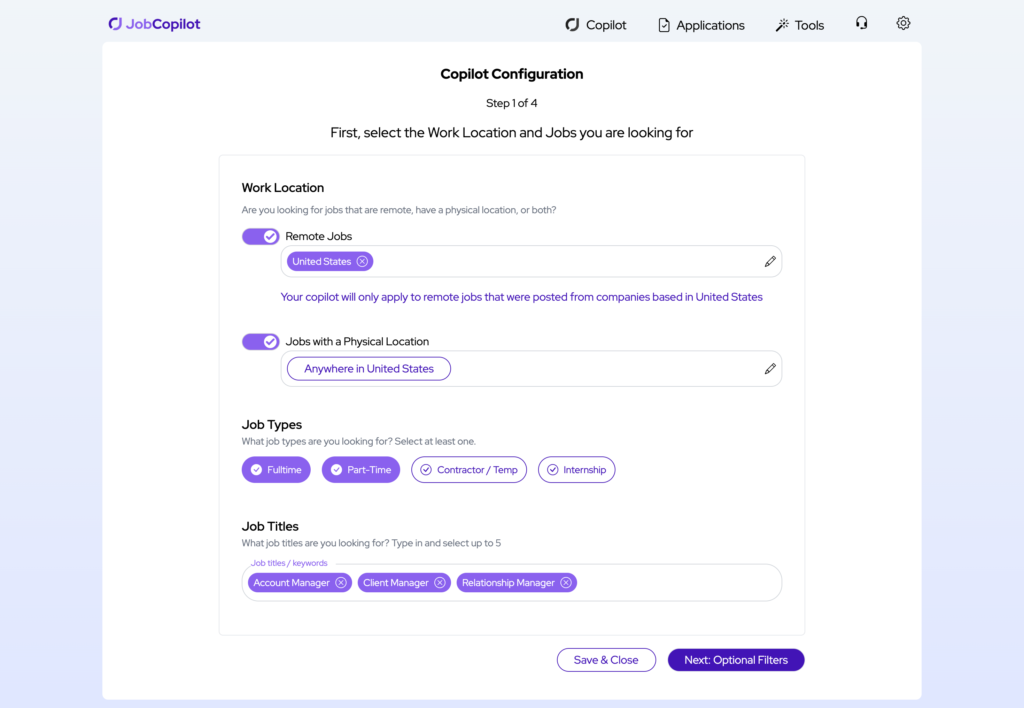
Task: Go to the Applications page
Action: pos(701,25)
